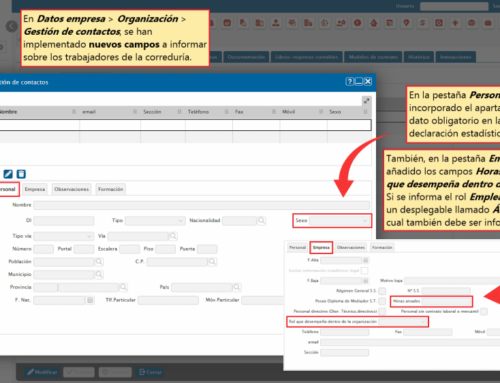Expand the Tipo vía dropdown

(63, 236)
